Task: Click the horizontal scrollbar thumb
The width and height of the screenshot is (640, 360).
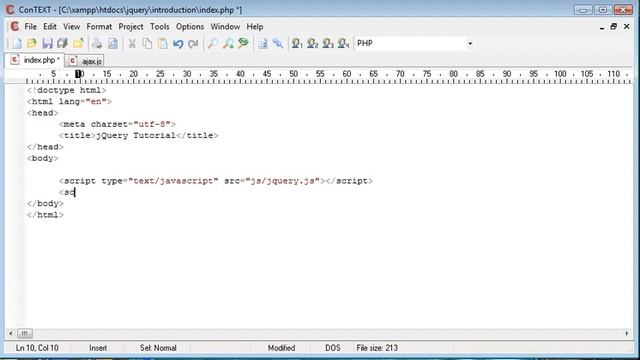Action: (x=24, y=333)
